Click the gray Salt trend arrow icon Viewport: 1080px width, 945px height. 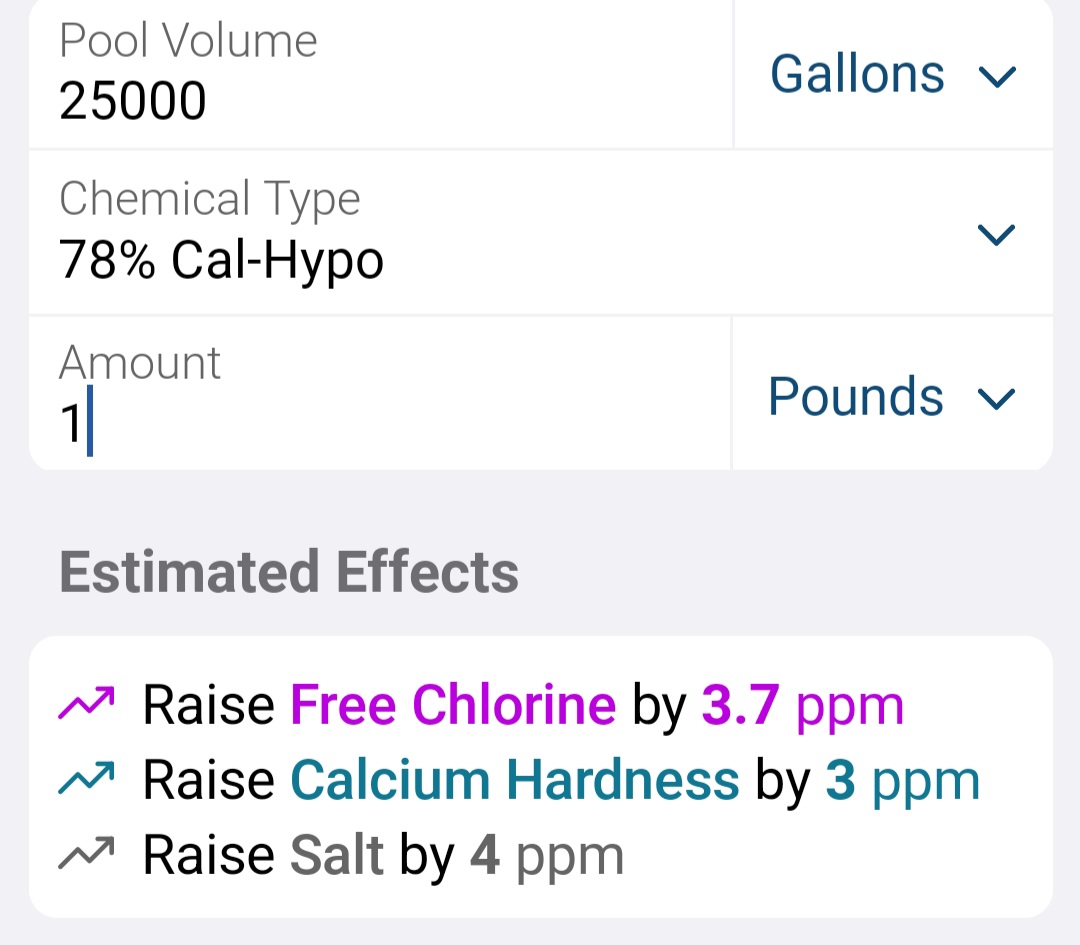click(x=86, y=853)
